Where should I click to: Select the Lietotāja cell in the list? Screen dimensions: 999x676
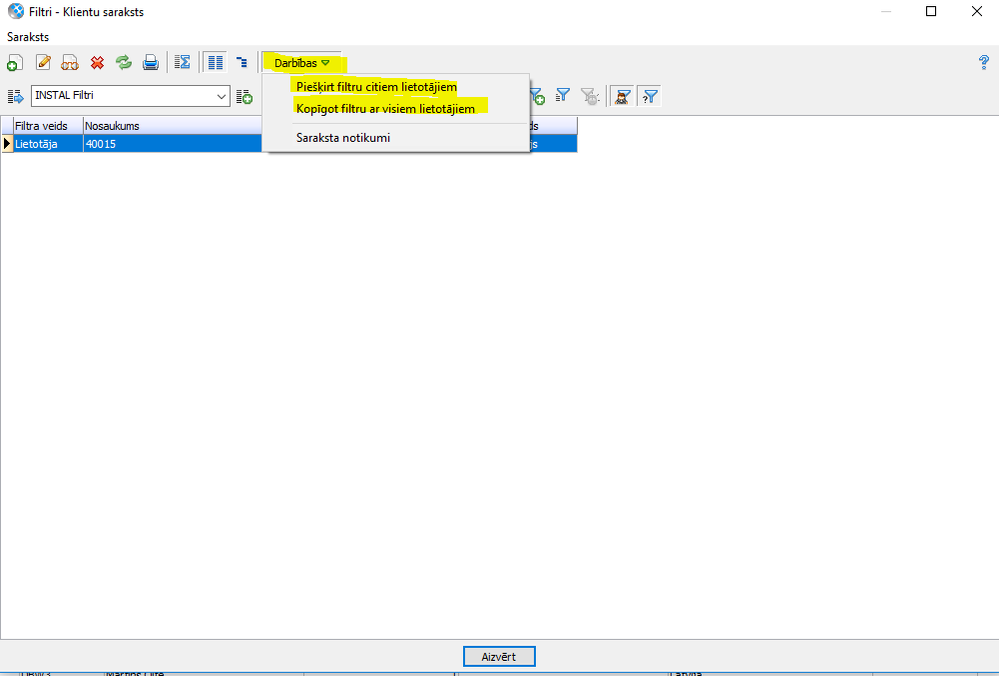[48, 143]
